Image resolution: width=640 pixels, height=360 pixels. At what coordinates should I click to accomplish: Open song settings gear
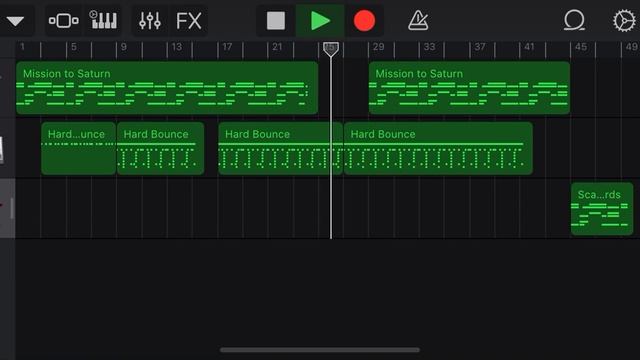[x=624, y=20]
